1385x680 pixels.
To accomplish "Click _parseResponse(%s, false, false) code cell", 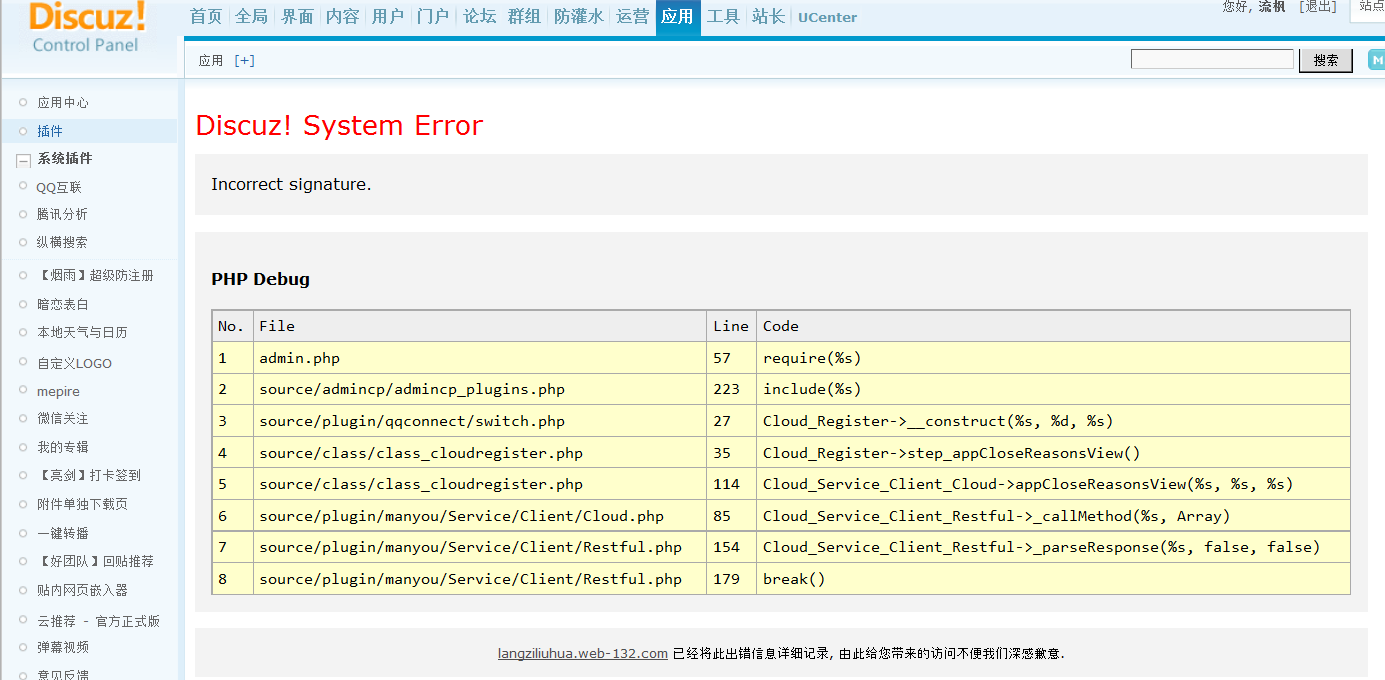I will 1053,547.
